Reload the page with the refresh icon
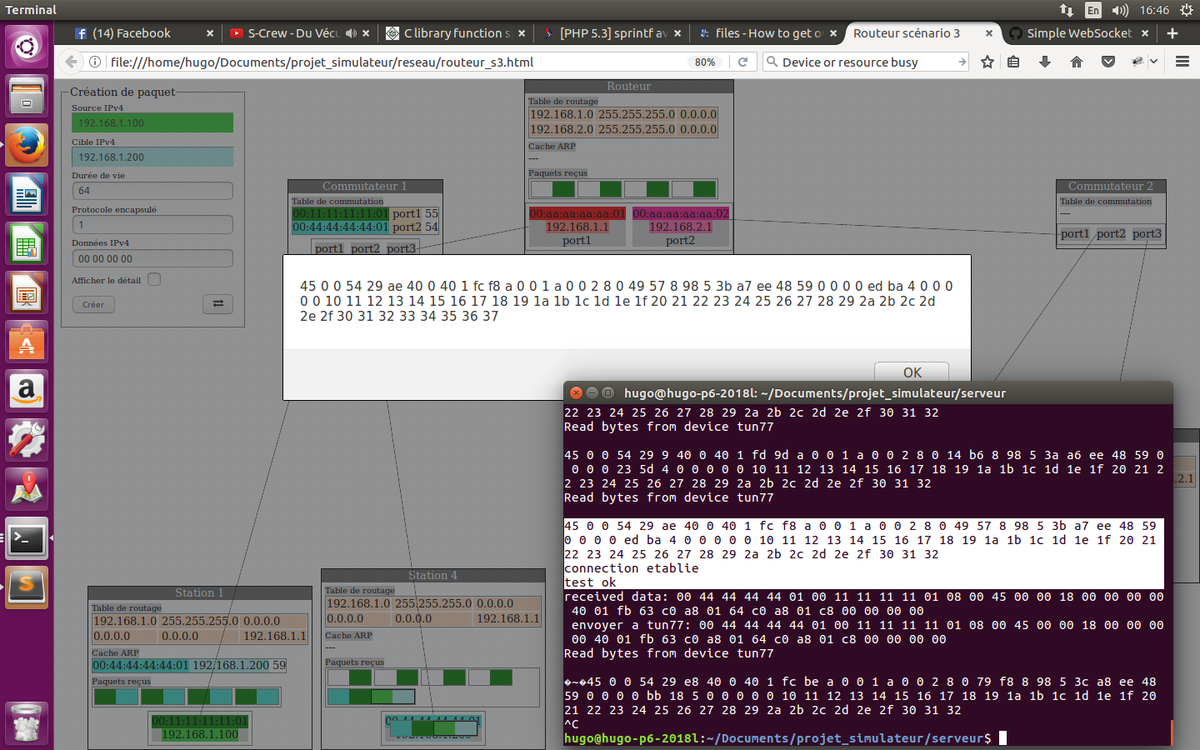 pos(742,62)
